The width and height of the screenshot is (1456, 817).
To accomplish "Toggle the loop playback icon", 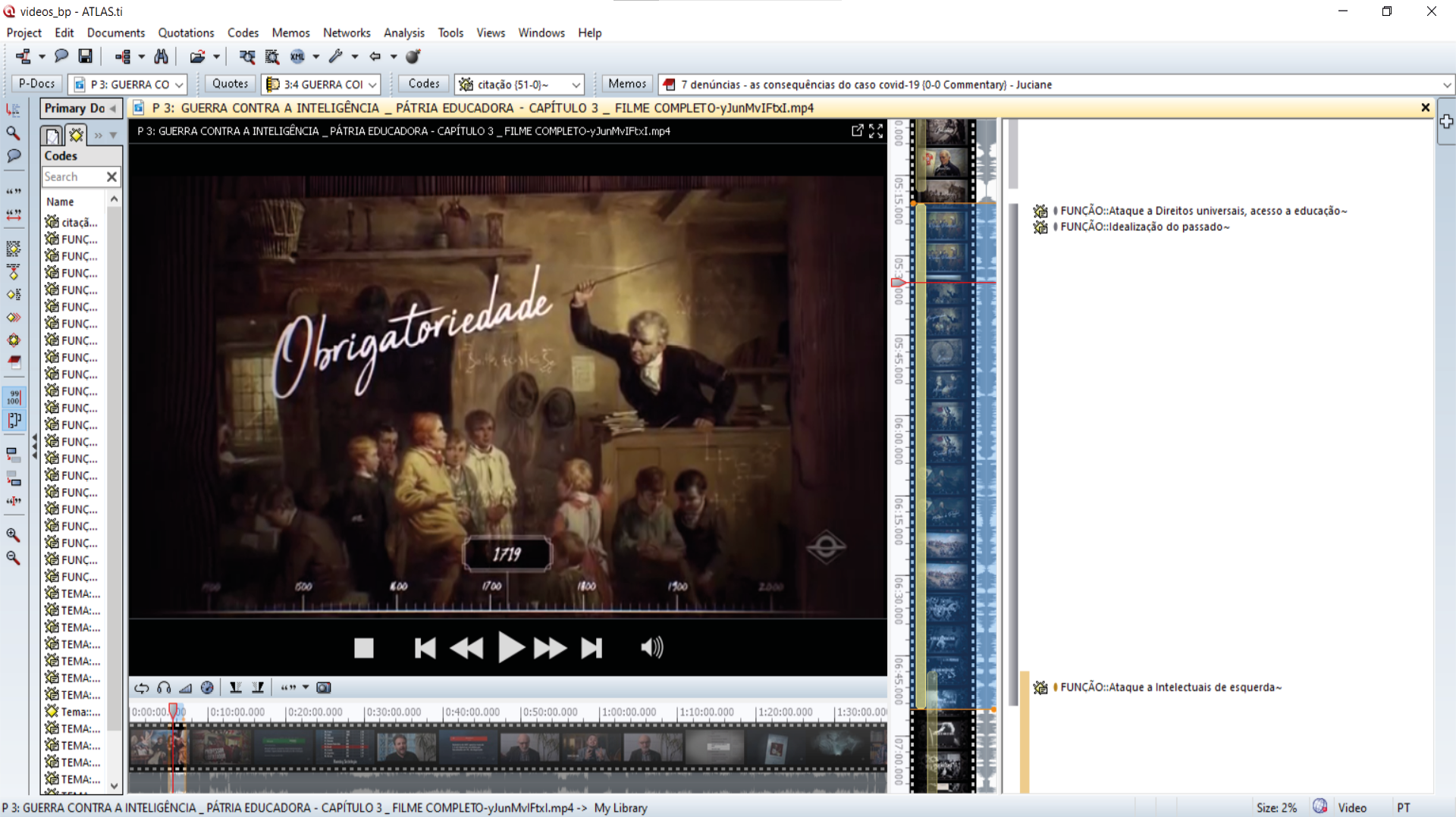I will coord(142,687).
